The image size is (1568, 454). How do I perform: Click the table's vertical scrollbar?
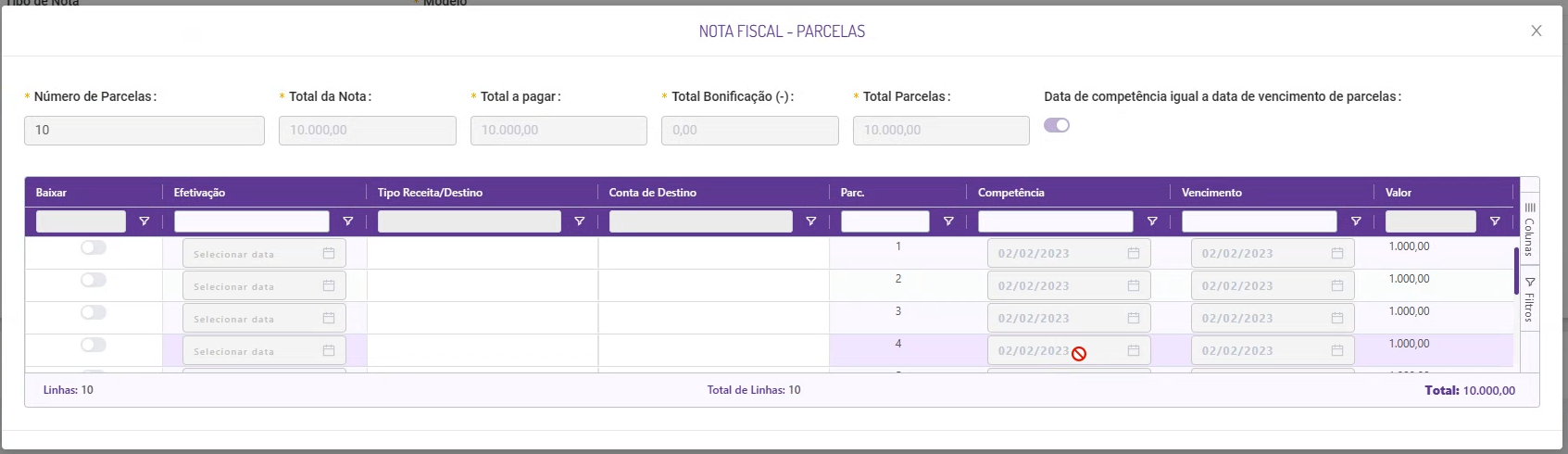click(1516, 271)
